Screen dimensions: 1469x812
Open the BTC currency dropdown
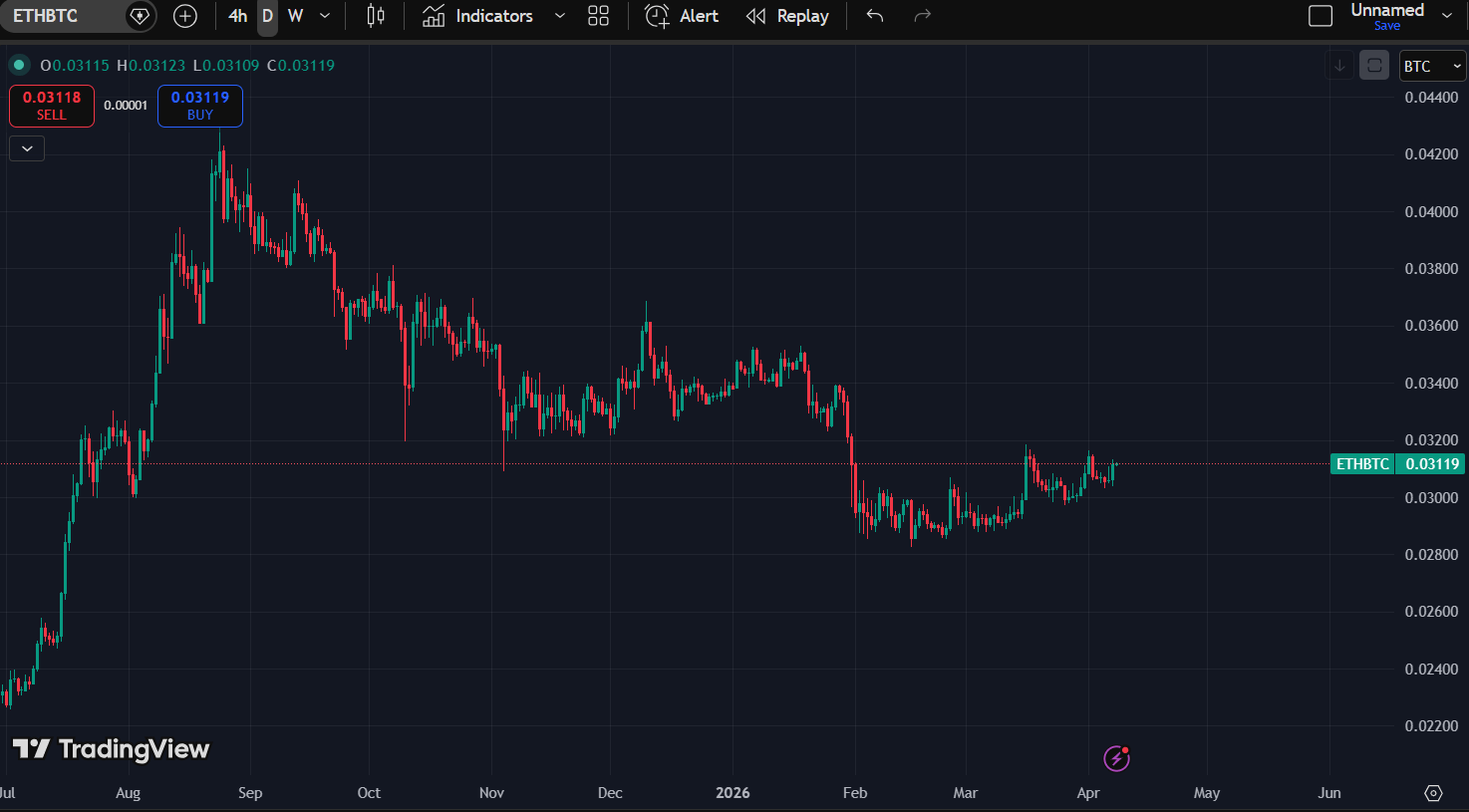pos(1433,66)
